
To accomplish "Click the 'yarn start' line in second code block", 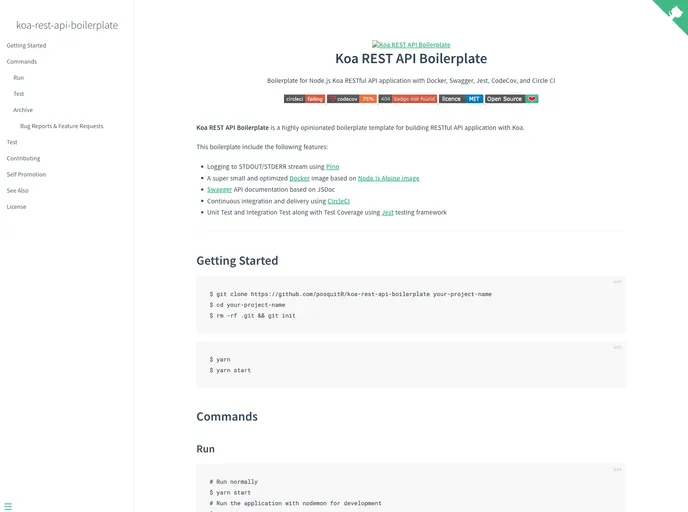I will pyautogui.click(x=230, y=370).
